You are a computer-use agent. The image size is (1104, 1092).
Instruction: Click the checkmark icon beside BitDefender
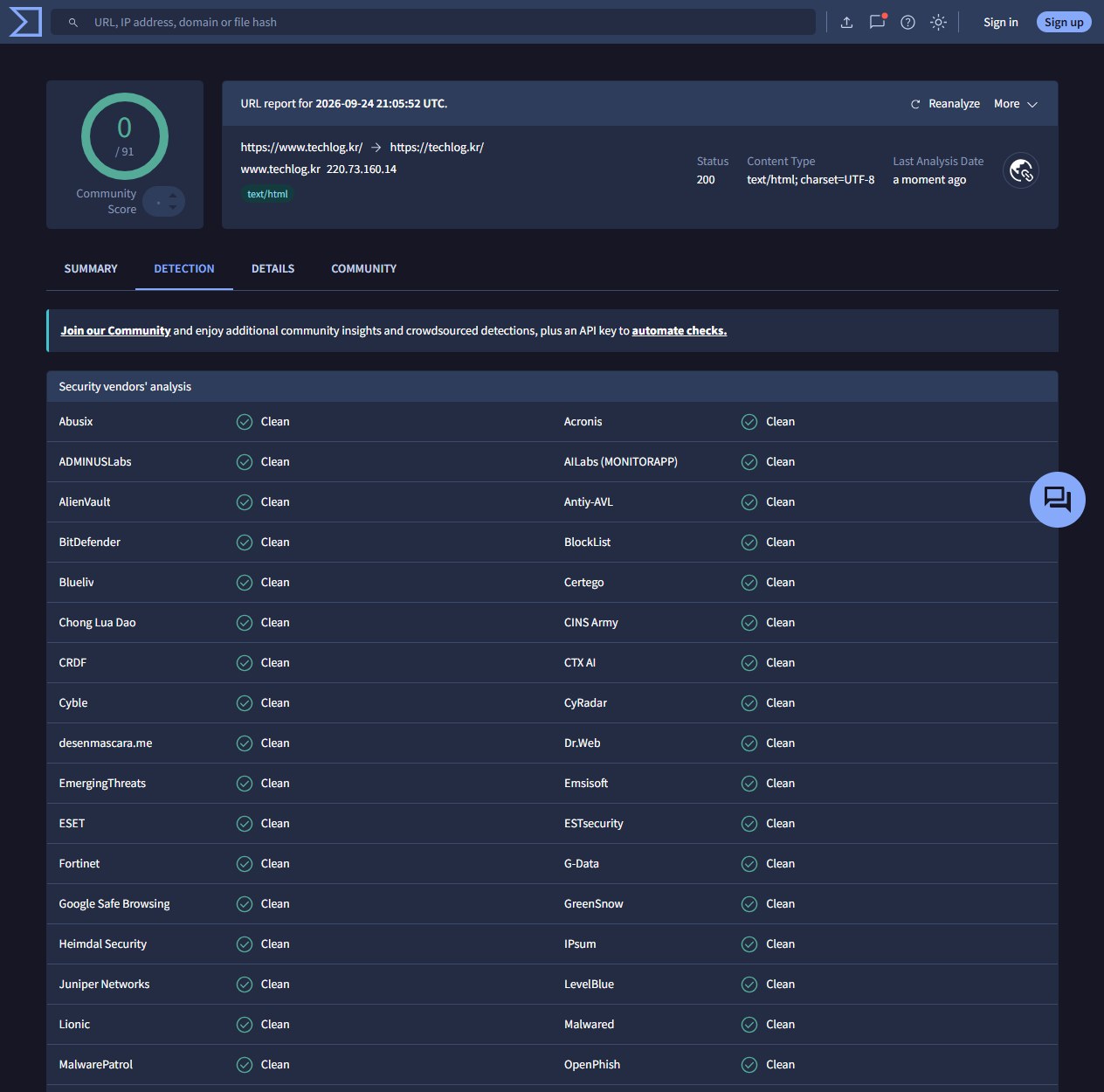pyautogui.click(x=245, y=543)
